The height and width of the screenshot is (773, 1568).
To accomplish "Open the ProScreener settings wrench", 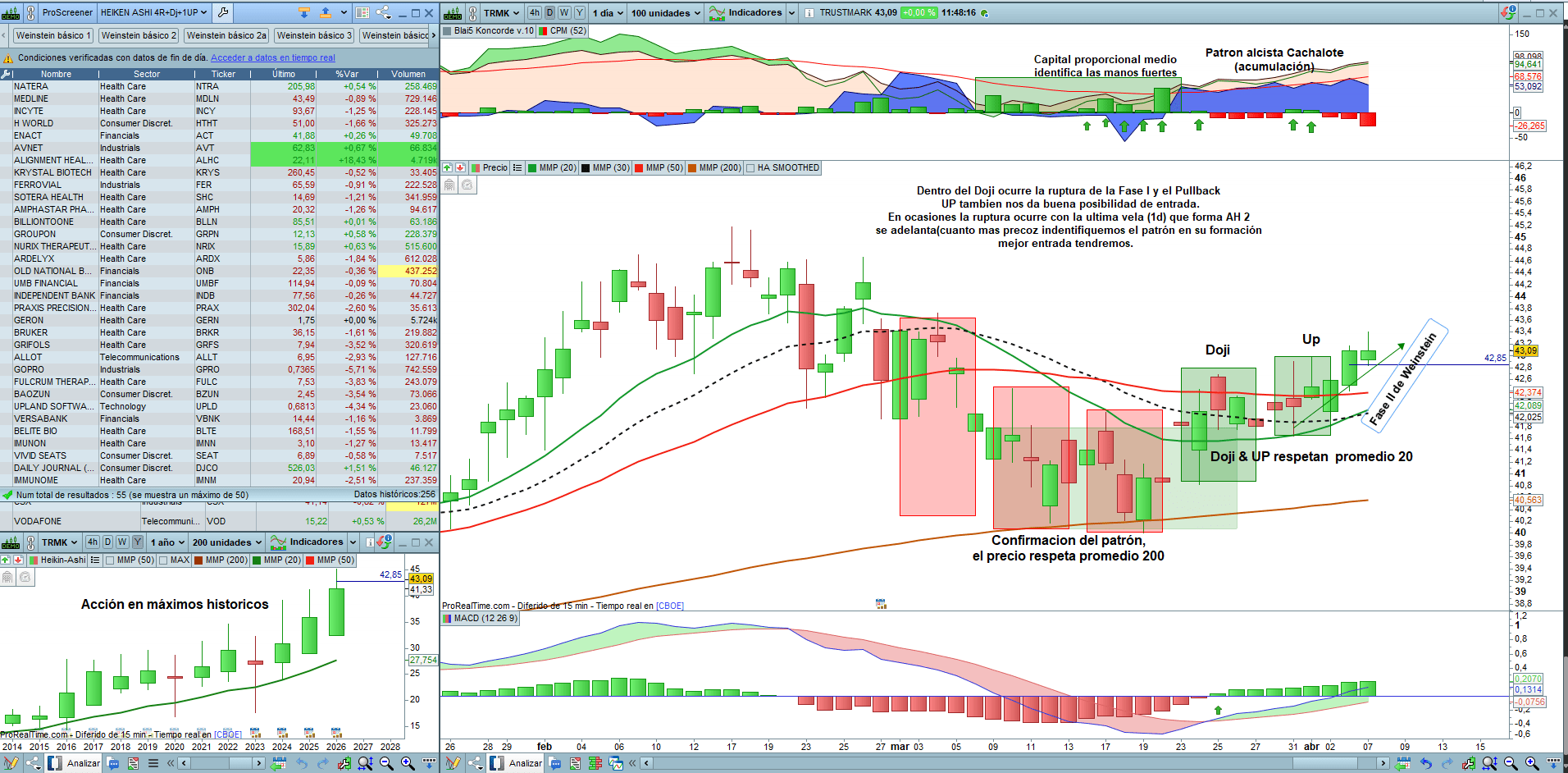I will (x=223, y=12).
